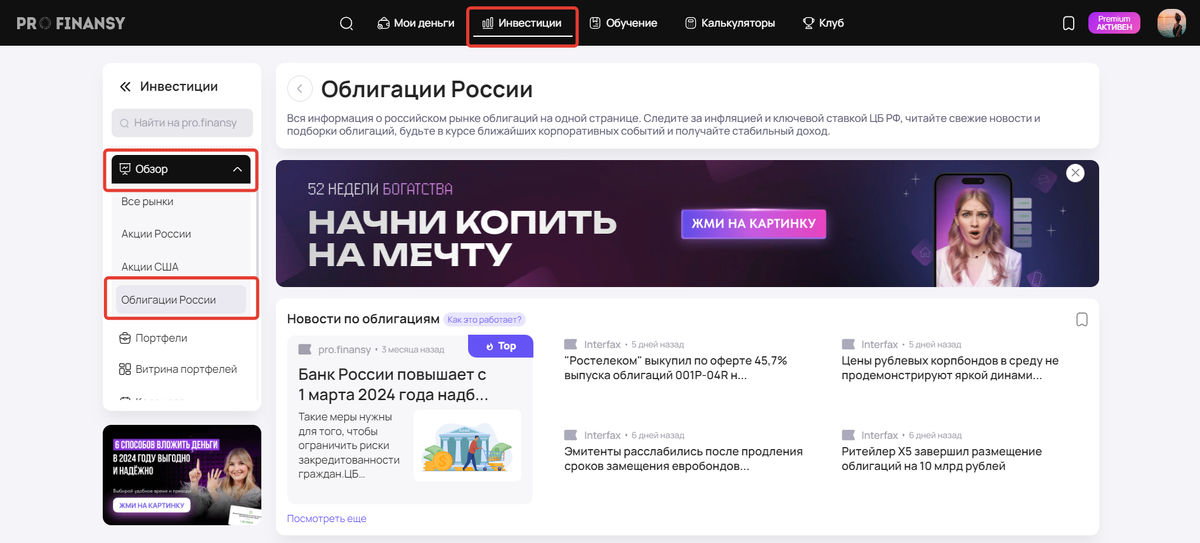Open the Калькуляторы menu
Image resolution: width=1200 pixels, height=543 pixels.
(730, 23)
